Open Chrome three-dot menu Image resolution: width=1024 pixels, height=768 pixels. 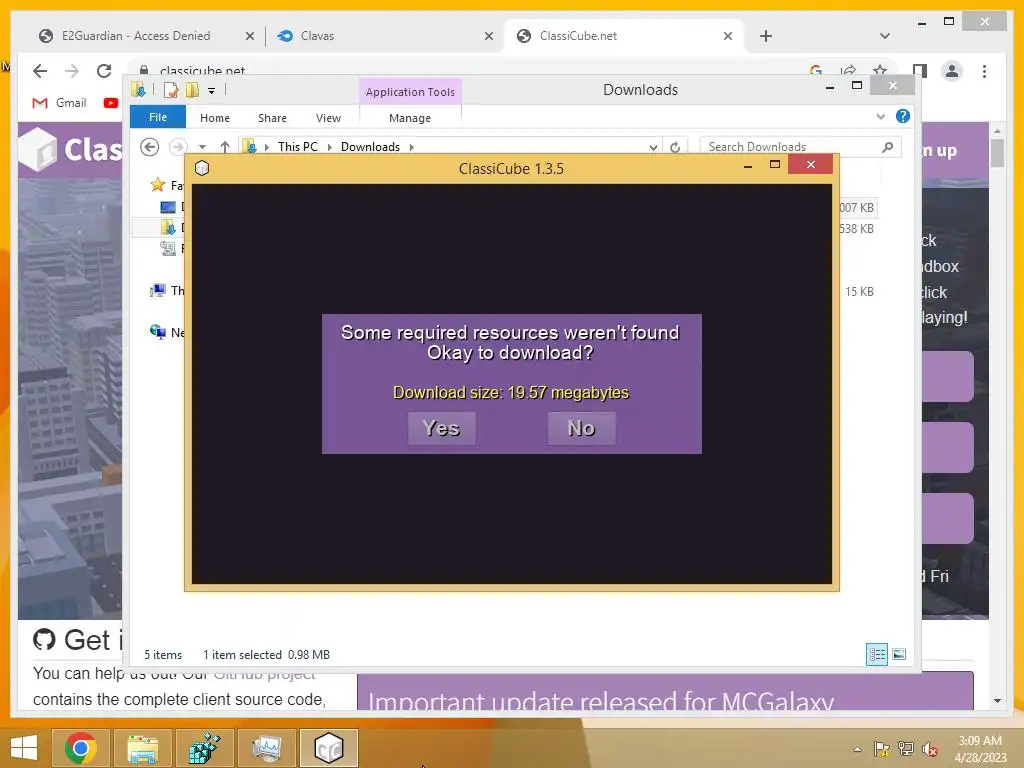[x=984, y=71]
